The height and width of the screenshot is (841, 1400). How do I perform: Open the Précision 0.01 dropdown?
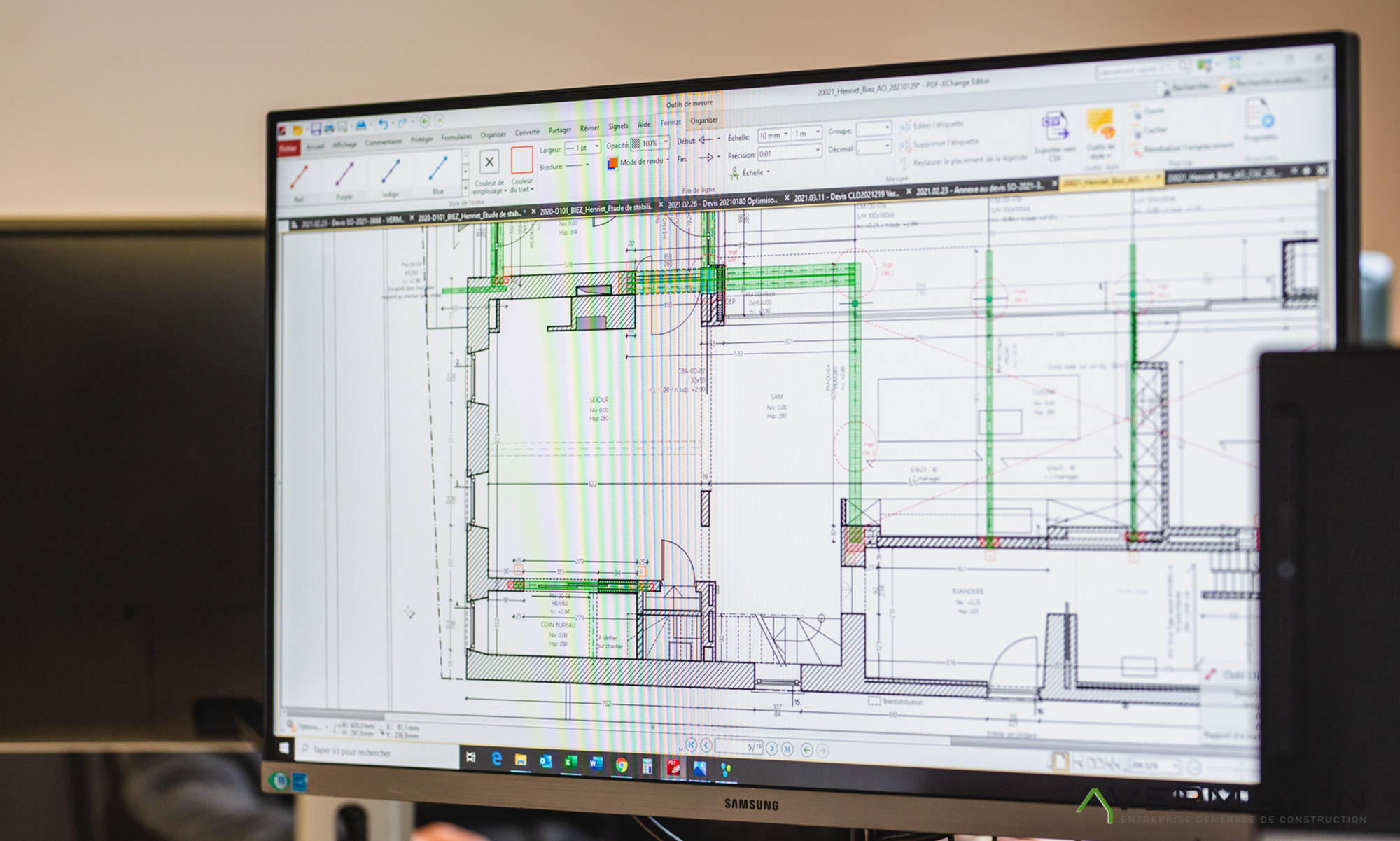tap(817, 151)
